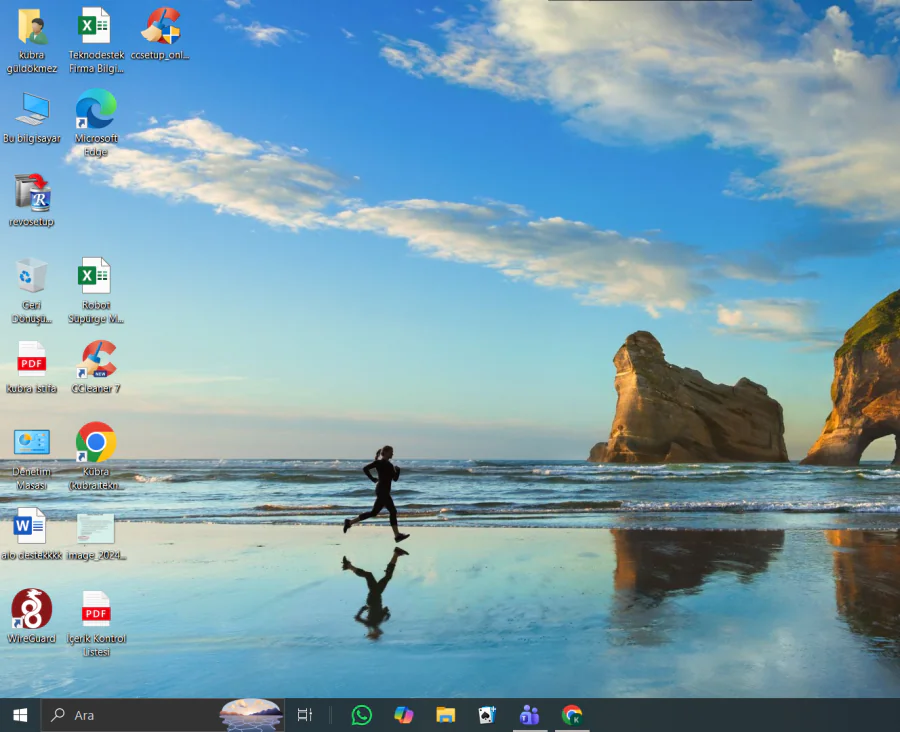This screenshot has height=732, width=900.
Task: Launch revosetup from the desktop
Action: coord(30,193)
